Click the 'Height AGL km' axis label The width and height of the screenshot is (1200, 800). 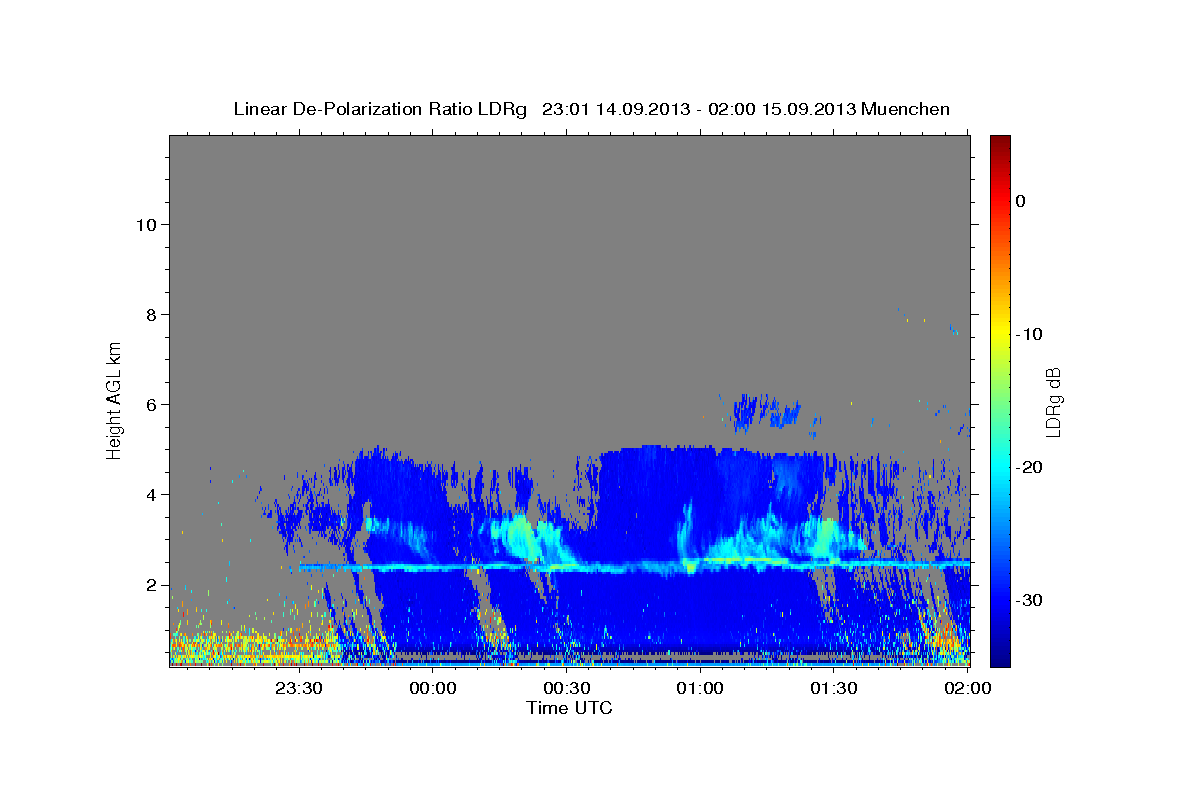coord(115,399)
